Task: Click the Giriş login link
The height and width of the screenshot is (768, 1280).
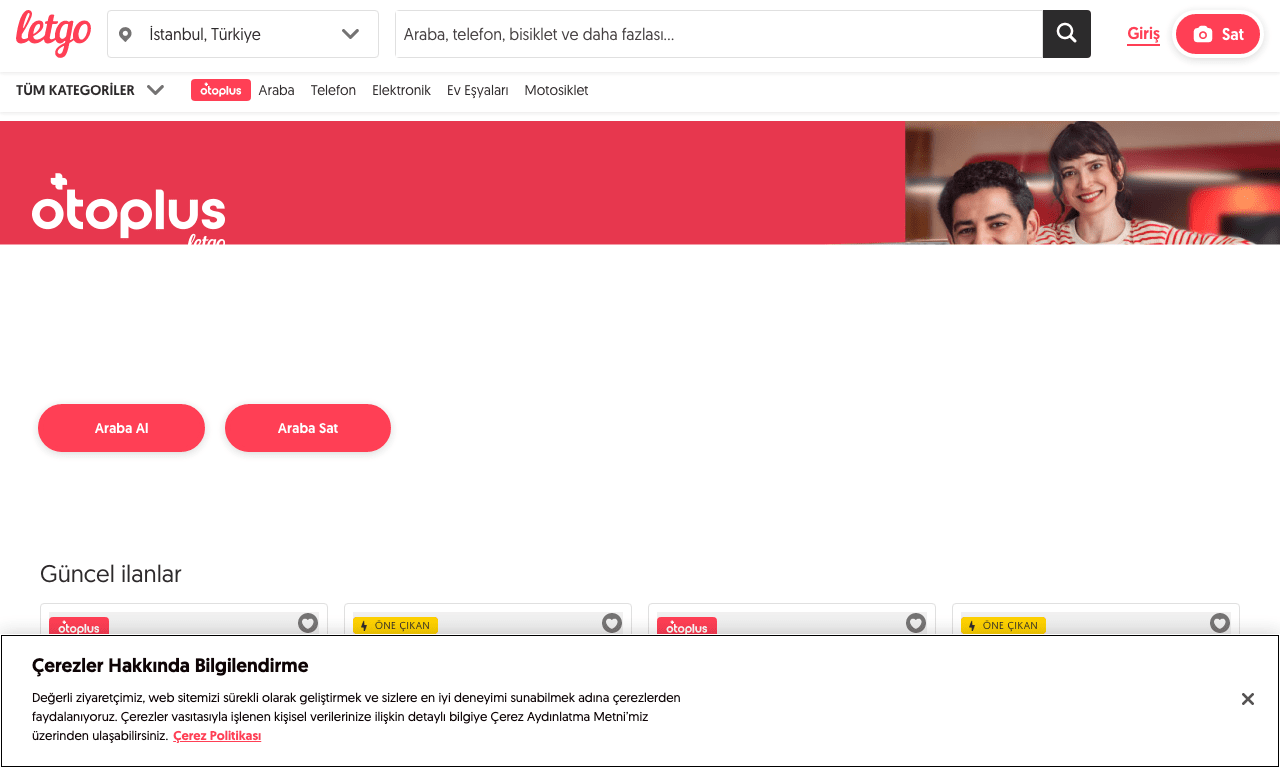Action: 1143,34
